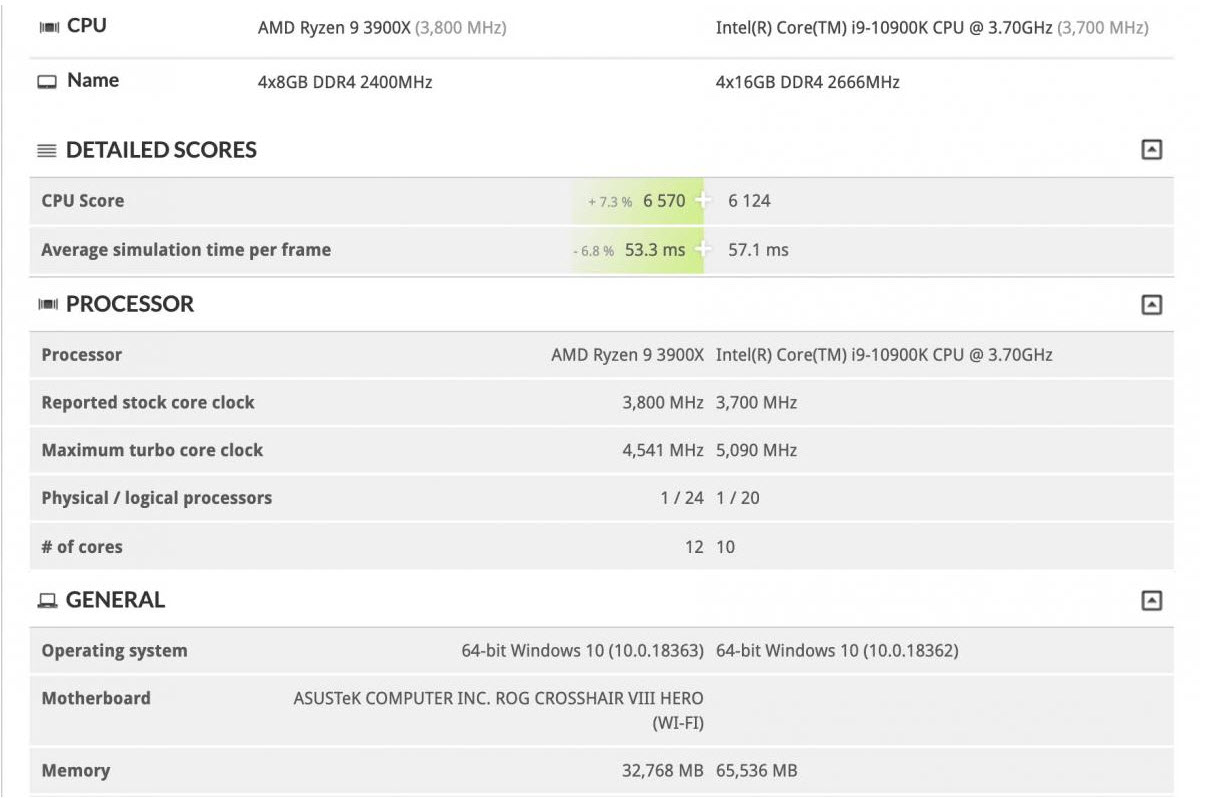
Task: Collapse the Processor section
Action: [1151, 304]
